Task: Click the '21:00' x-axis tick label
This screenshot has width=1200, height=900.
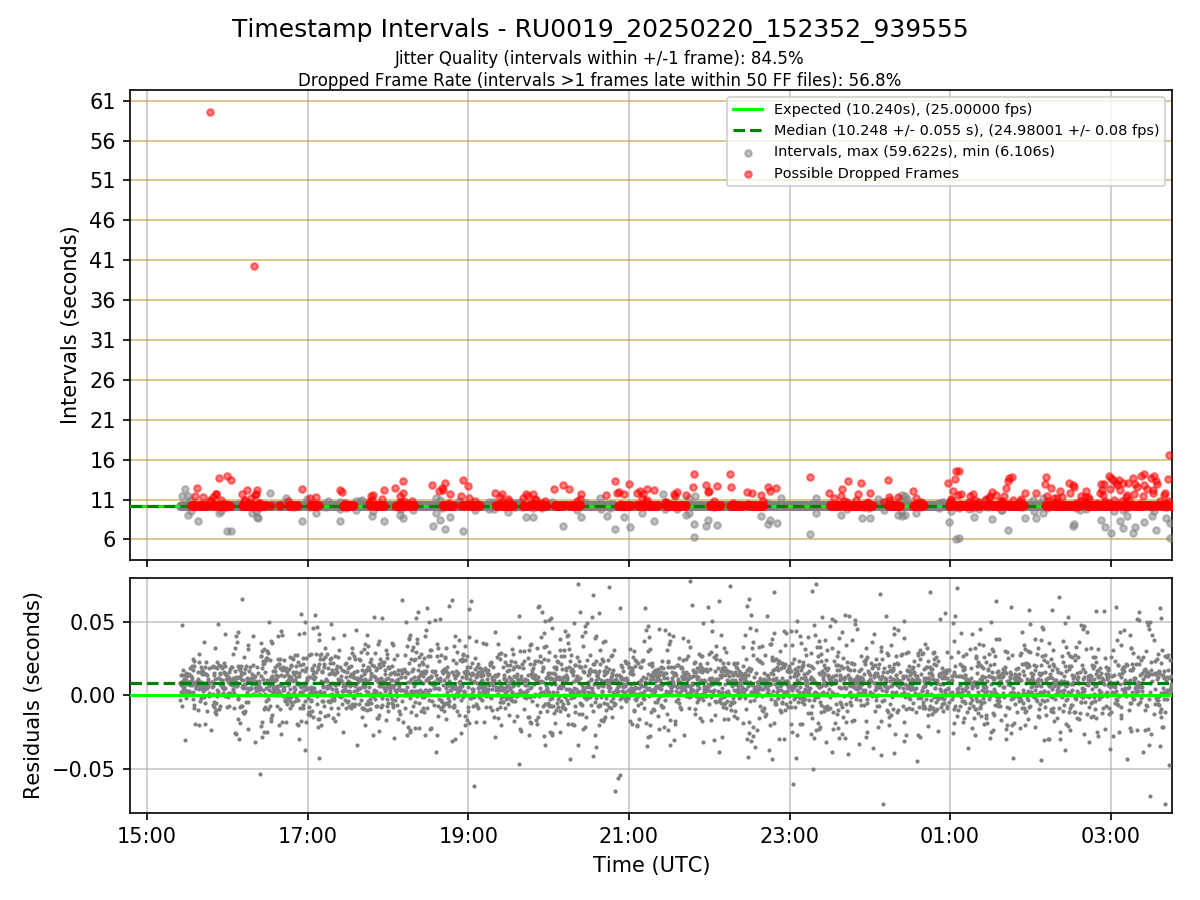Action: coord(629,834)
